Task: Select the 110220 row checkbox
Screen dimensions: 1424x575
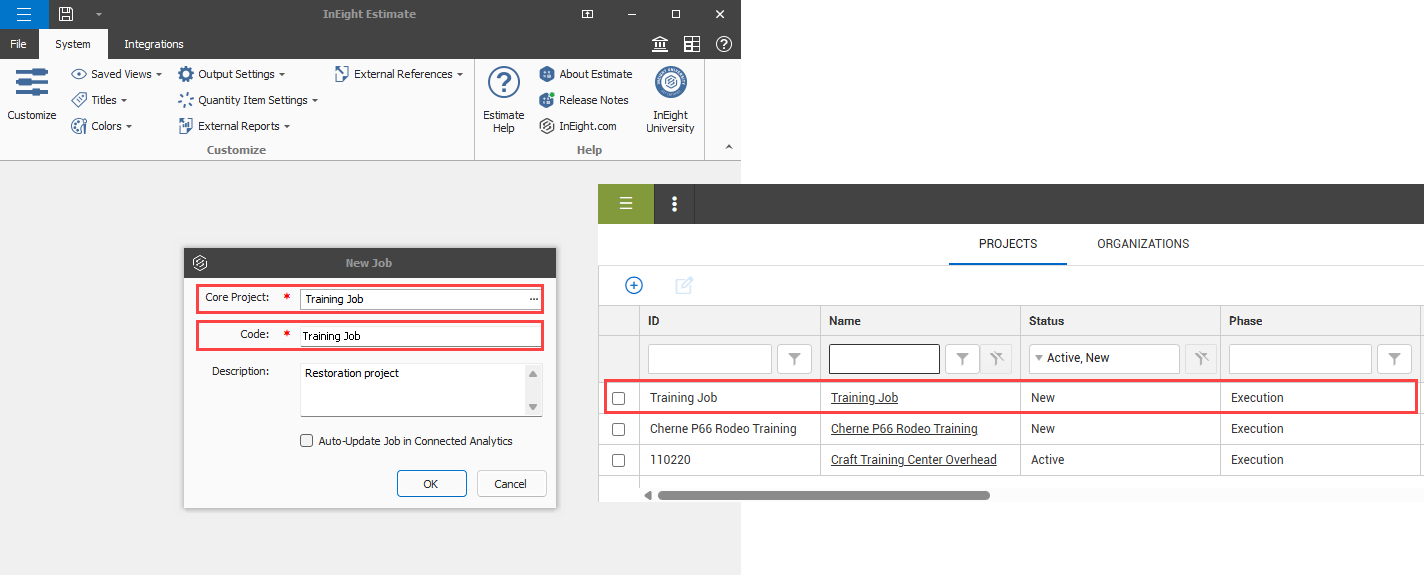Action: coord(618,460)
